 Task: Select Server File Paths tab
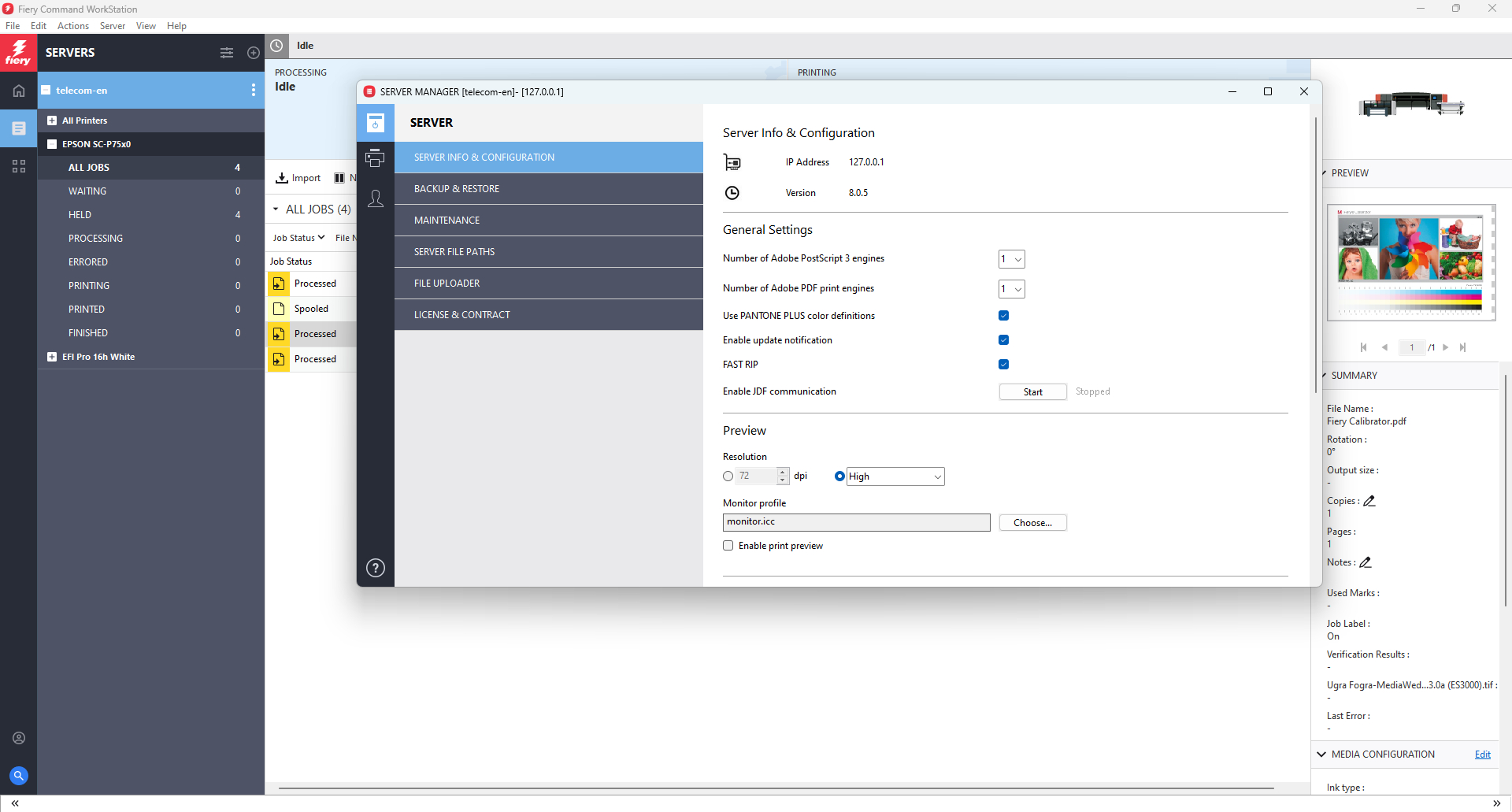pos(549,252)
